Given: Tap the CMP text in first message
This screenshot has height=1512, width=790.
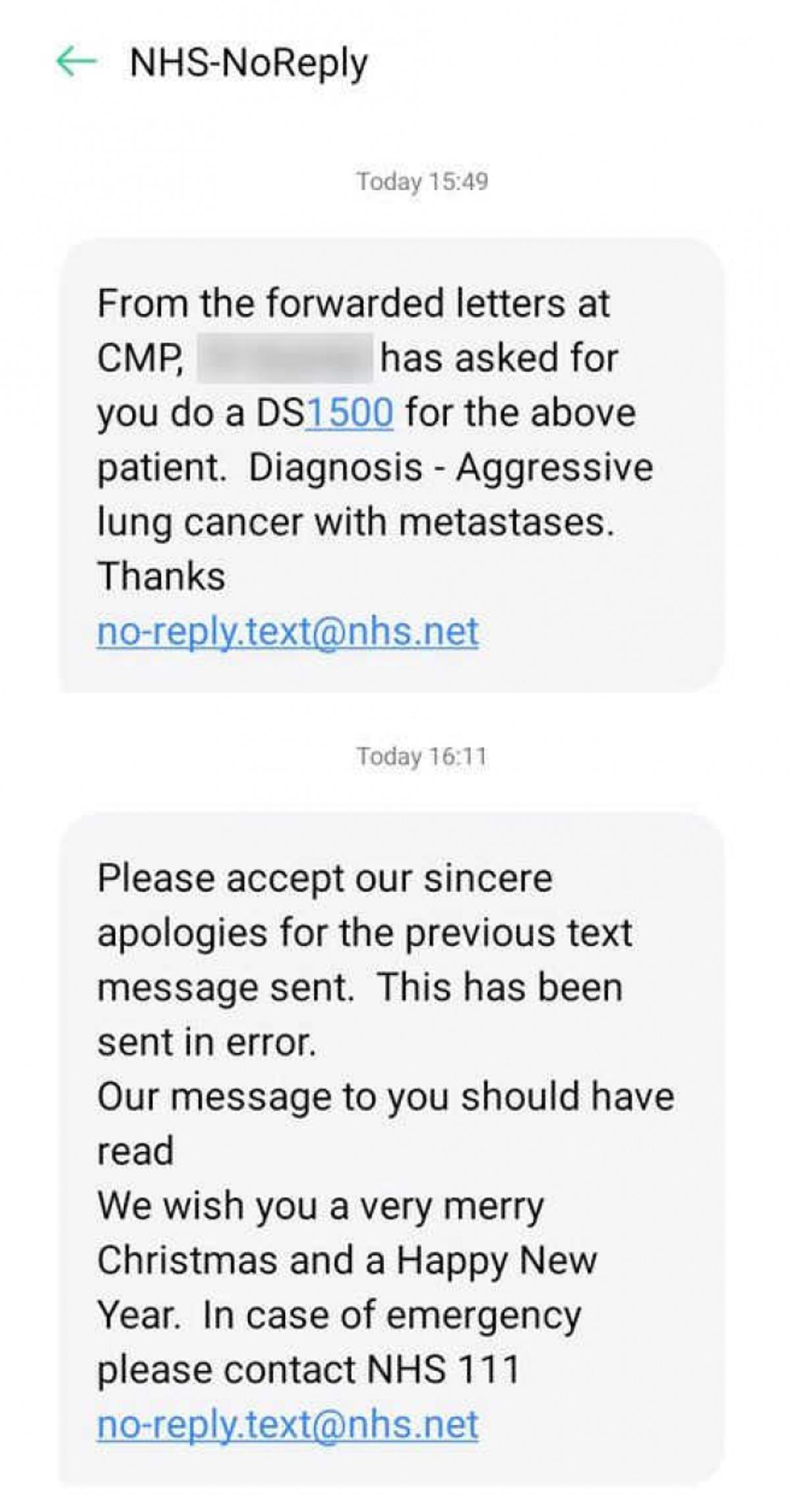Looking at the screenshot, I should click(140, 359).
